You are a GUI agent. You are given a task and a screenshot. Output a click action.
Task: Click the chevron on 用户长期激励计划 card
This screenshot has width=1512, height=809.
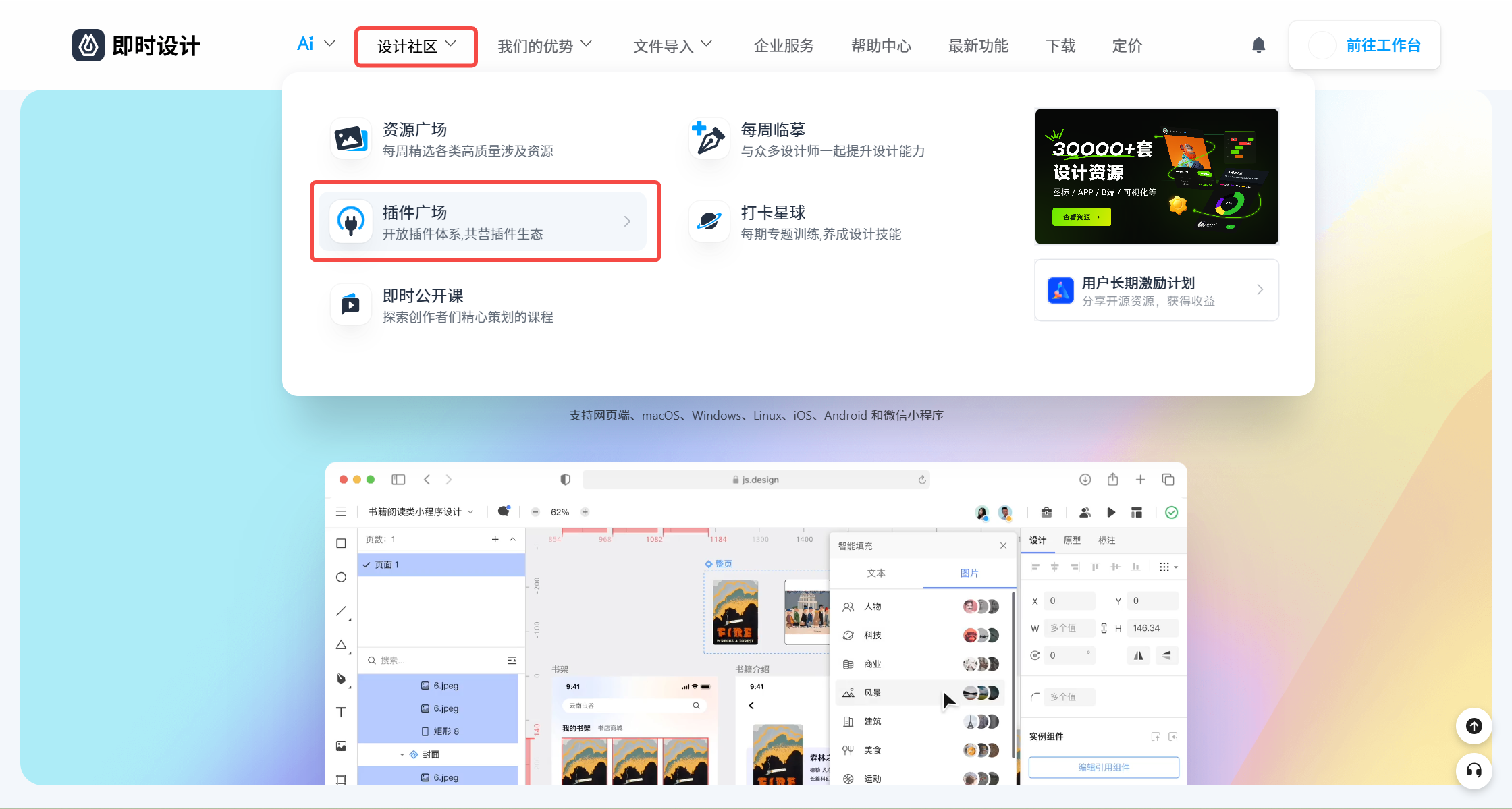pyautogui.click(x=1260, y=289)
